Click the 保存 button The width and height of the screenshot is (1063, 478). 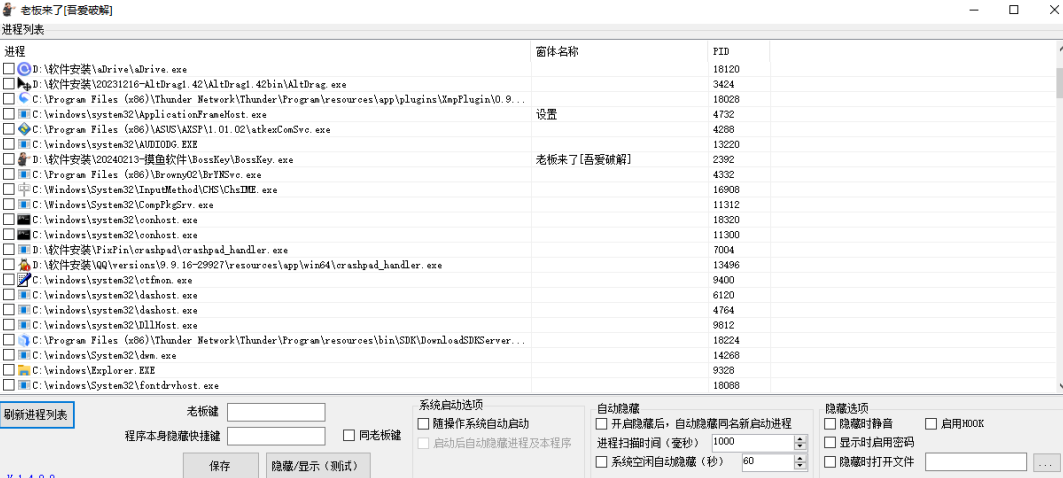tap(220, 466)
